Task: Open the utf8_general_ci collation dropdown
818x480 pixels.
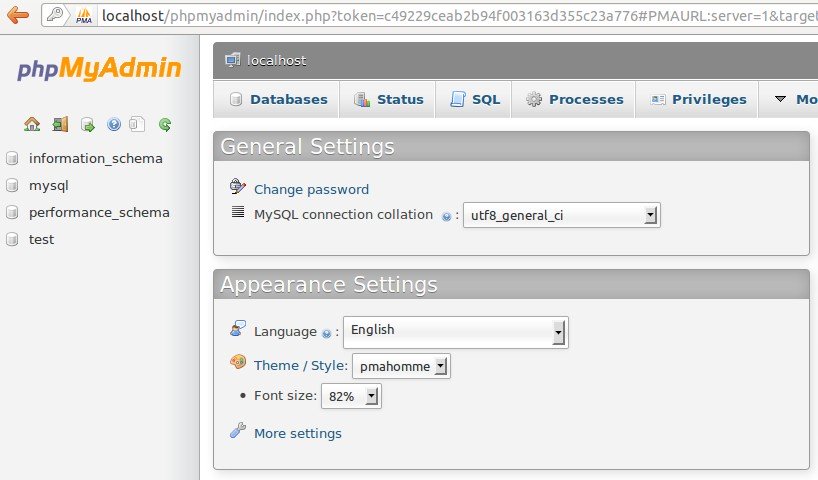Action: pos(562,215)
